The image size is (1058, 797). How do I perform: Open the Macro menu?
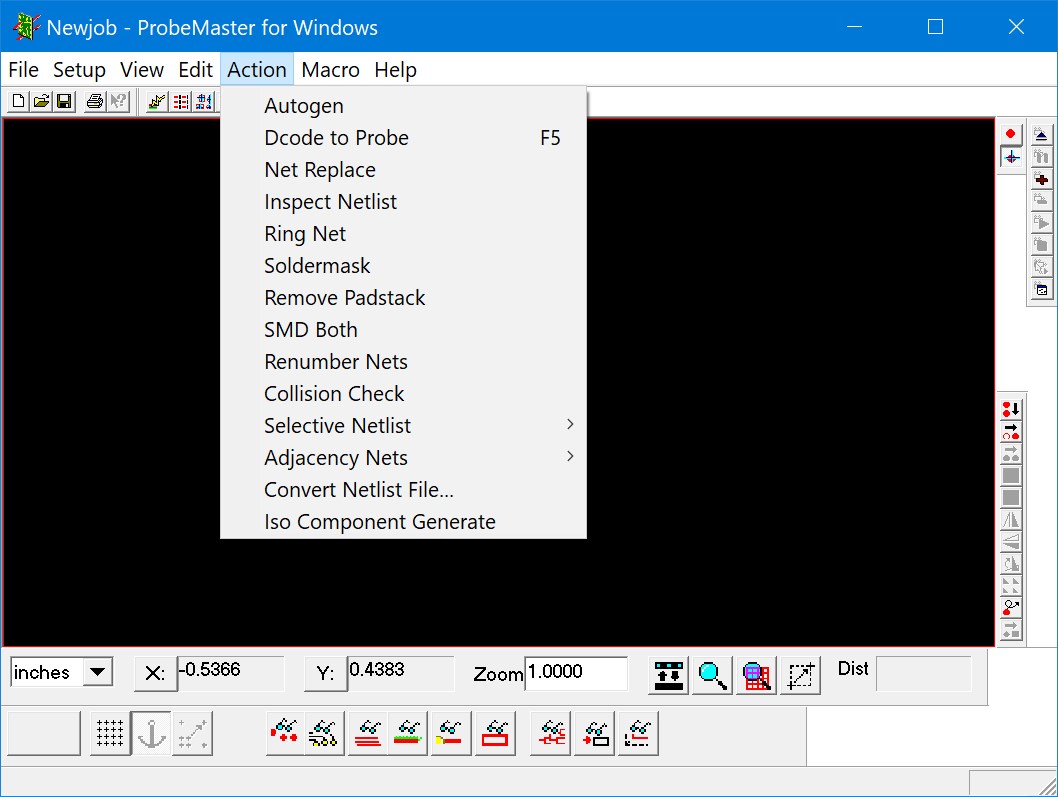click(330, 70)
